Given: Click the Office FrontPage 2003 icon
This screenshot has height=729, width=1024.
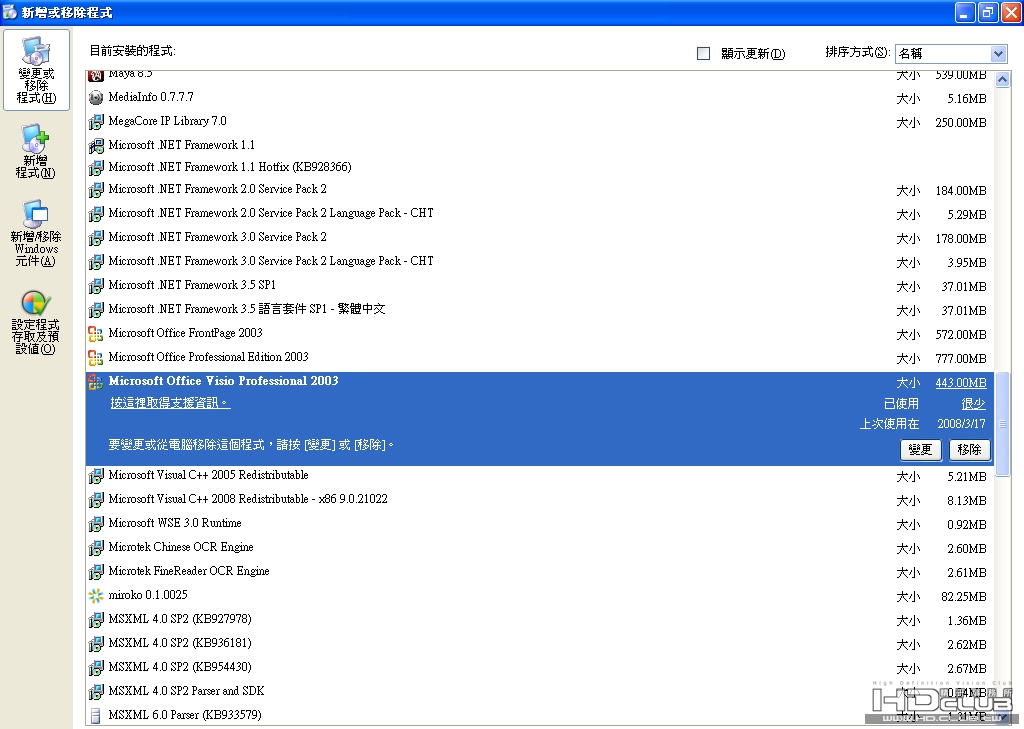Looking at the screenshot, I should [96, 334].
